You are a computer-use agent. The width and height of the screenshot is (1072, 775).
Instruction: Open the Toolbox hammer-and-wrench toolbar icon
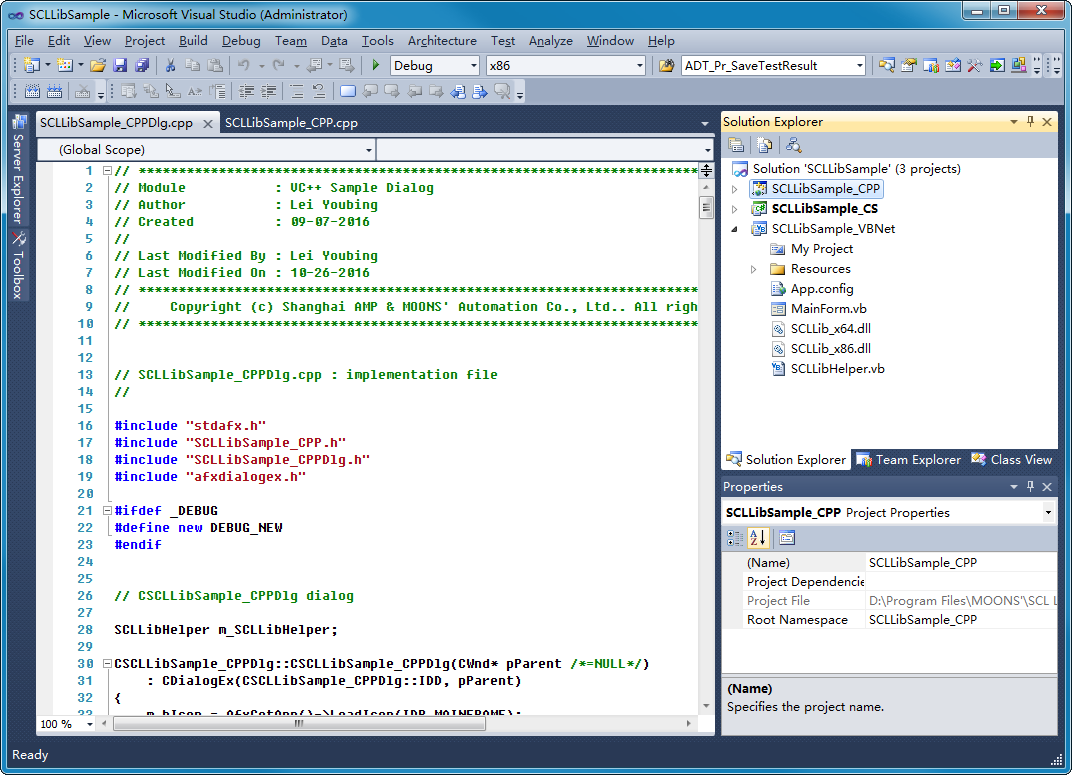[x=975, y=66]
